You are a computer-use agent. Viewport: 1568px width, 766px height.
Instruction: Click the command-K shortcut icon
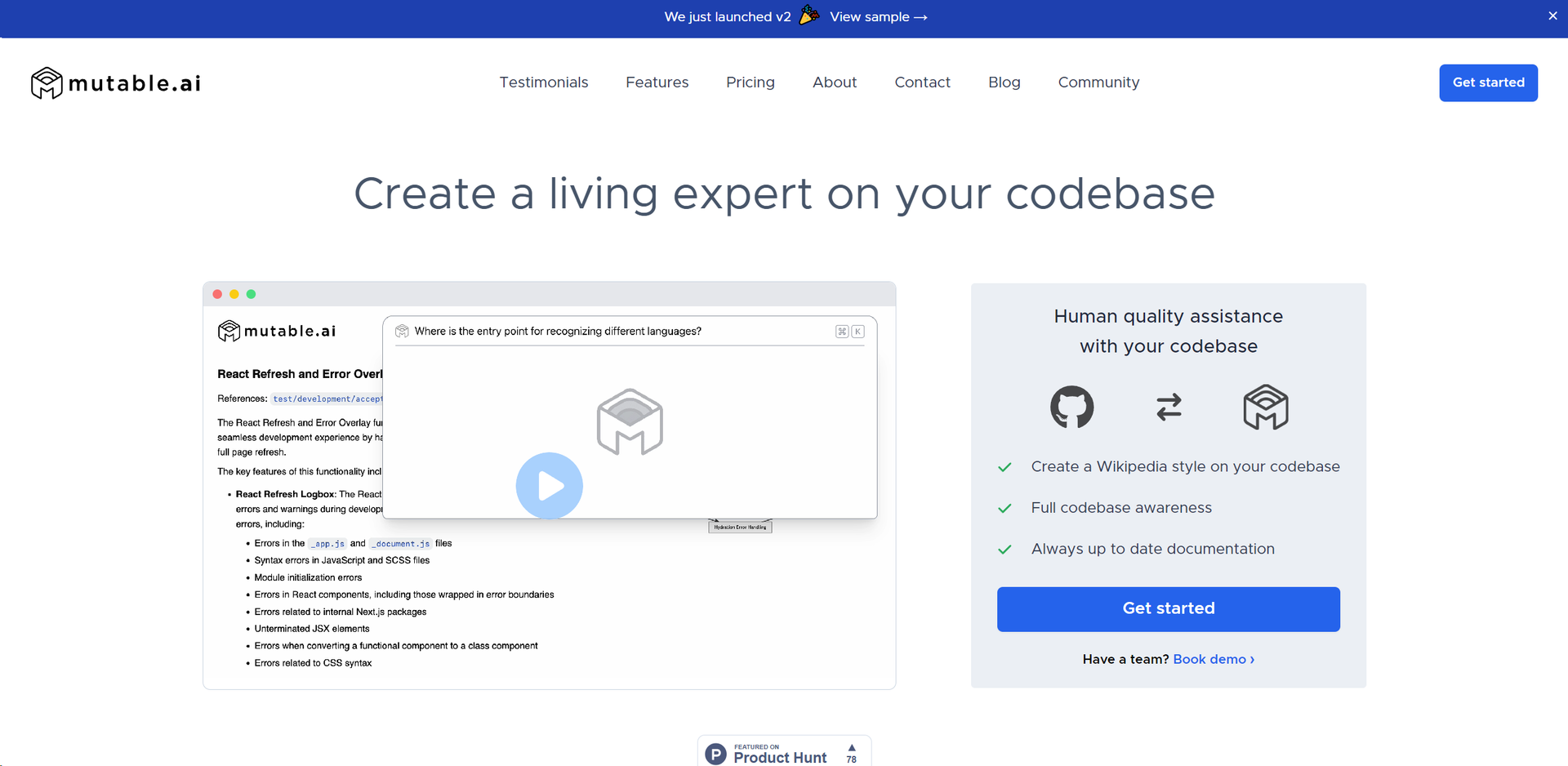(849, 332)
